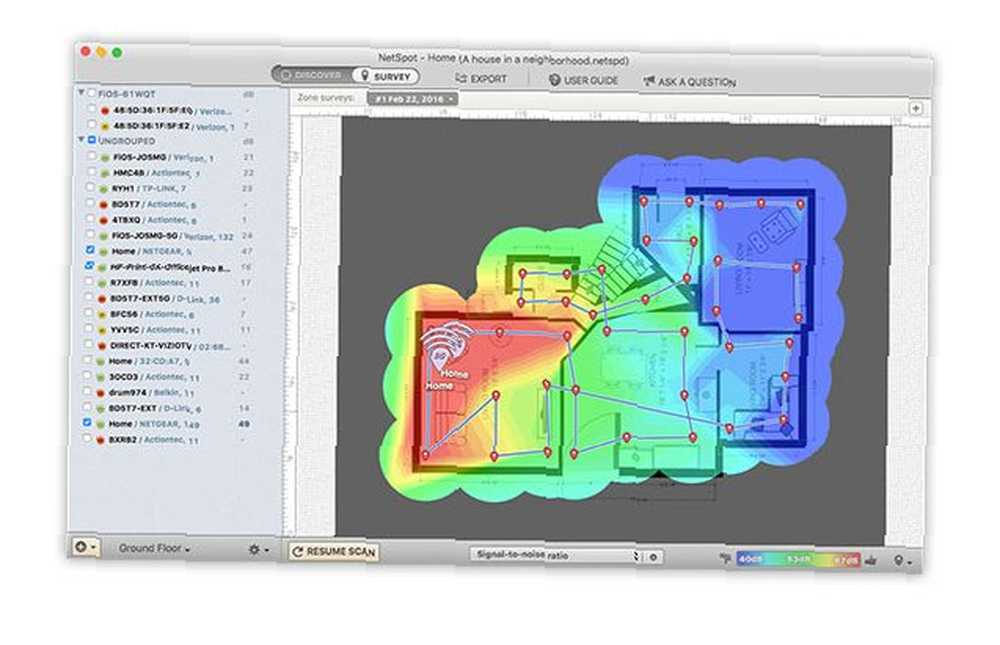
Task: Uncheck the Home NETGEAR 47 network
Action: [x=90, y=250]
